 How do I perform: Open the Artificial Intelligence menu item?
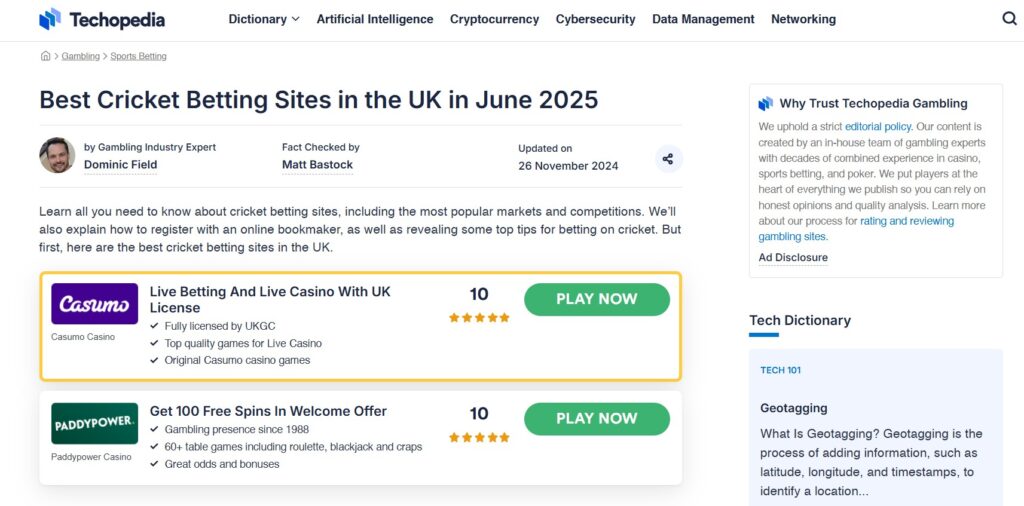pos(375,20)
